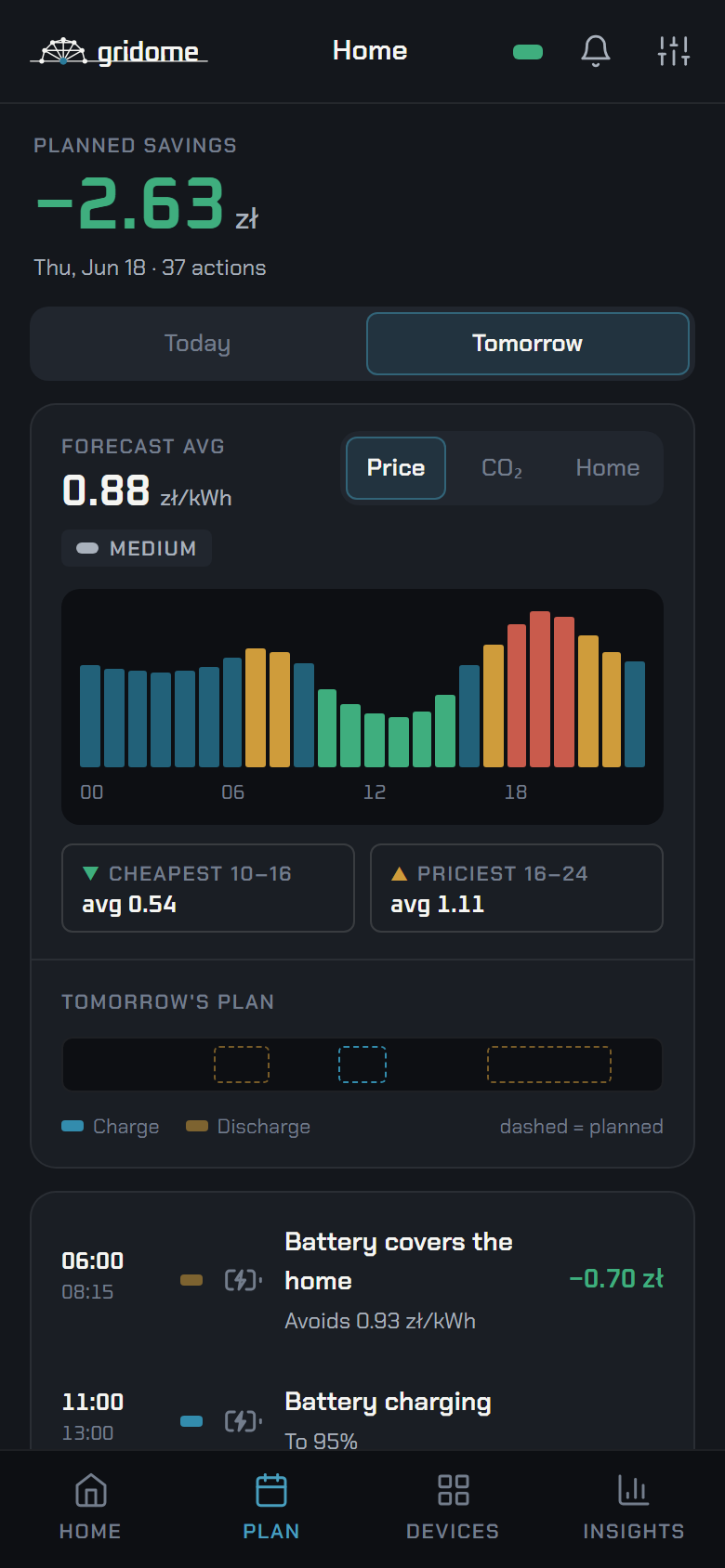Switch chart to Home mode
Image resolution: width=725 pixels, height=1568 pixels.
[x=608, y=468]
